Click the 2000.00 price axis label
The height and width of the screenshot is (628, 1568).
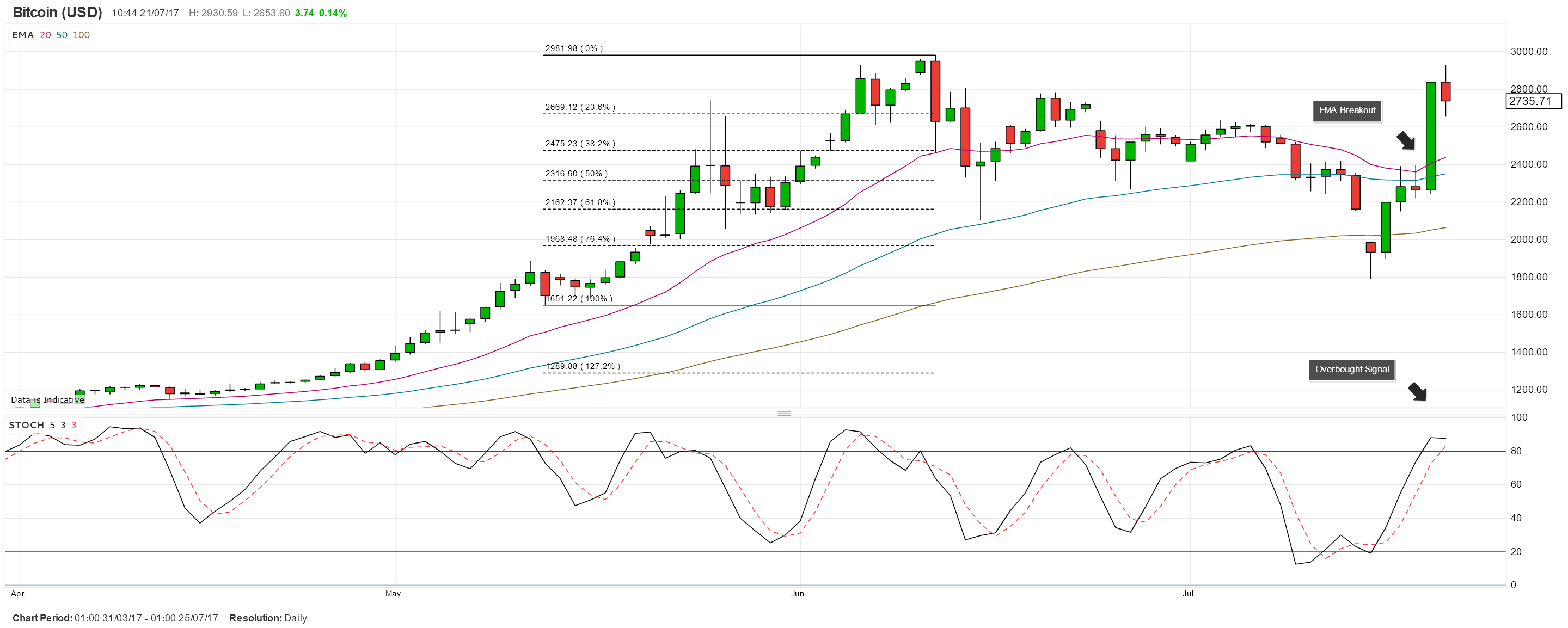tap(1529, 239)
